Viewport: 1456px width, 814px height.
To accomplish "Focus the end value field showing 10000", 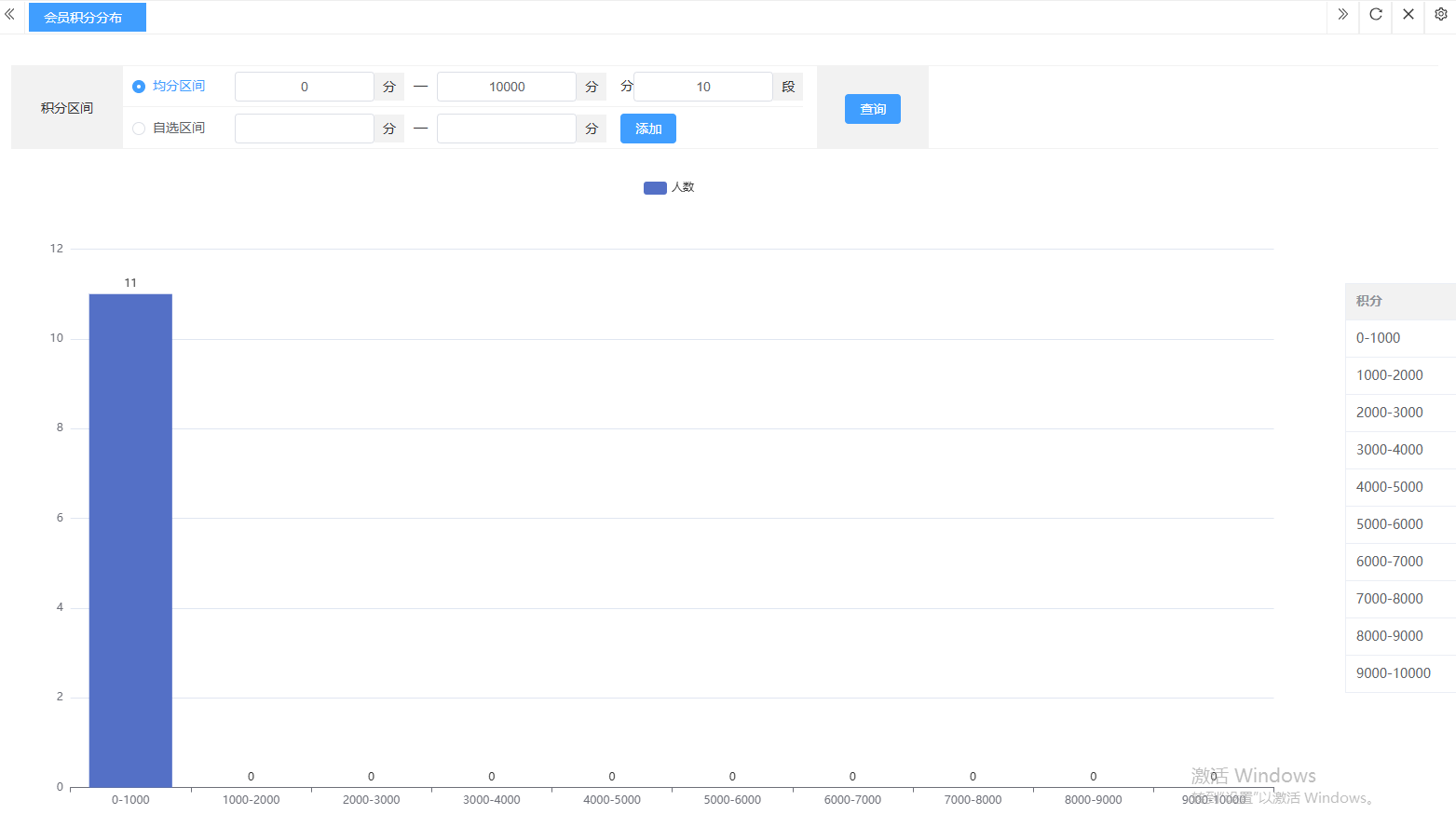I will click(x=506, y=87).
